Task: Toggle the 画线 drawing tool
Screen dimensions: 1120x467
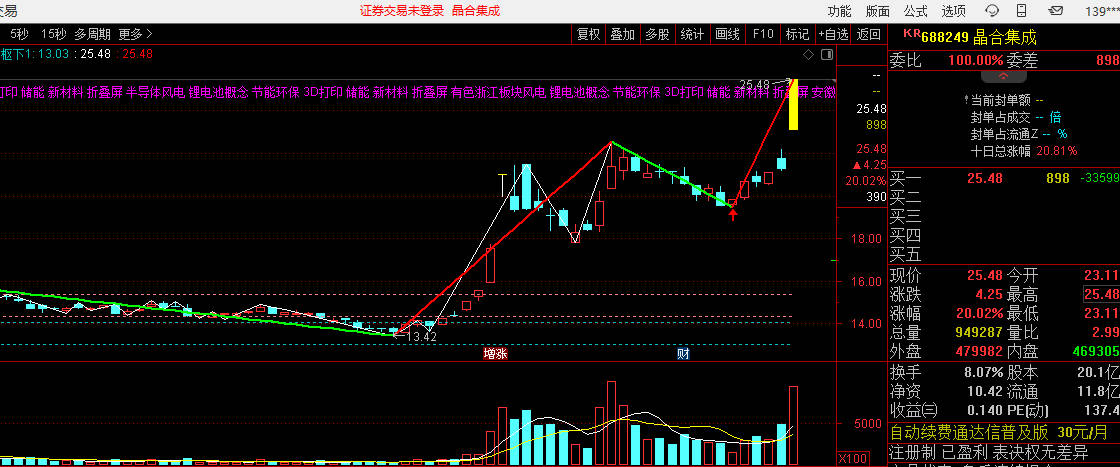Action: (x=727, y=33)
